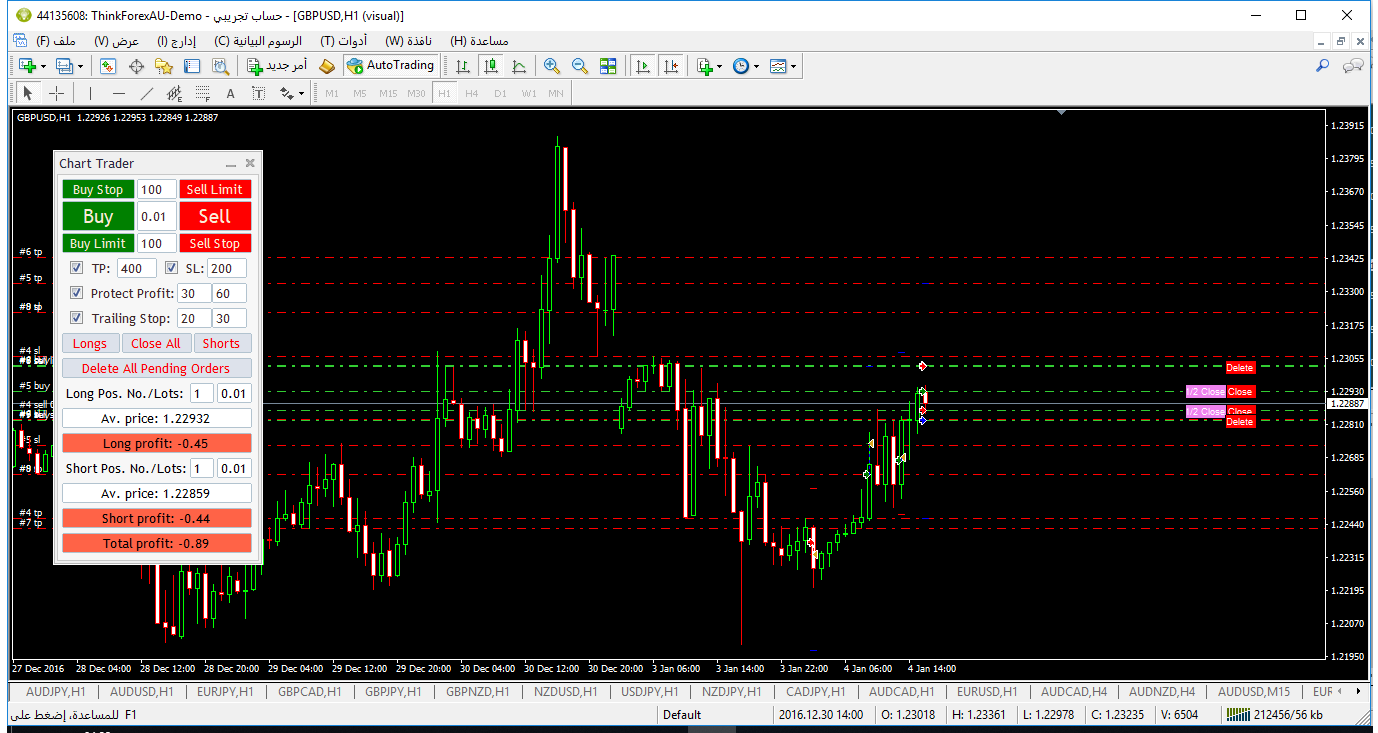Draw a horizontal line tool
The image size is (1378, 733).
point(119,94)
